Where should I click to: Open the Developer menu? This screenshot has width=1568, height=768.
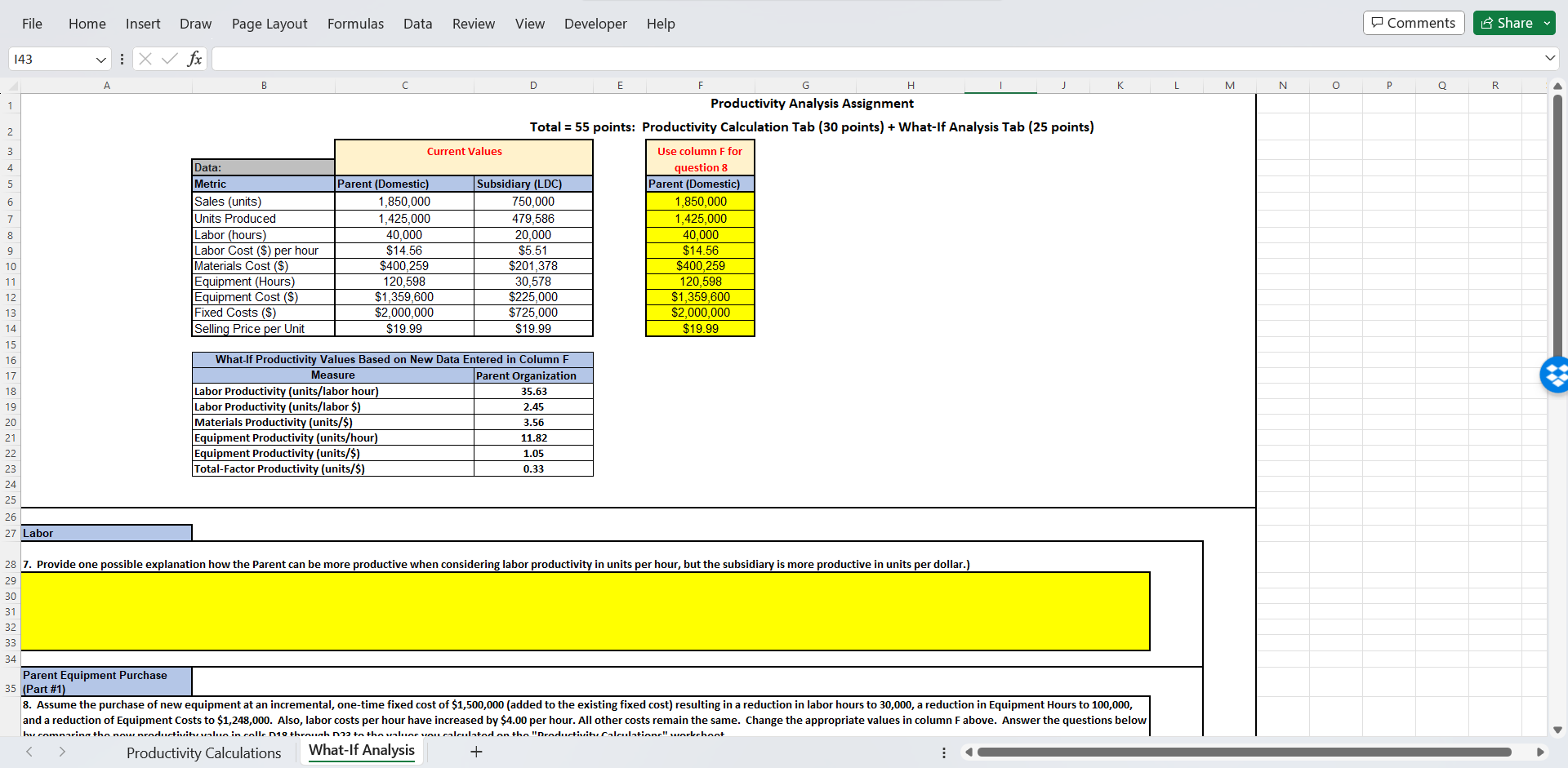pyautogui.click(x=595, y=24)
